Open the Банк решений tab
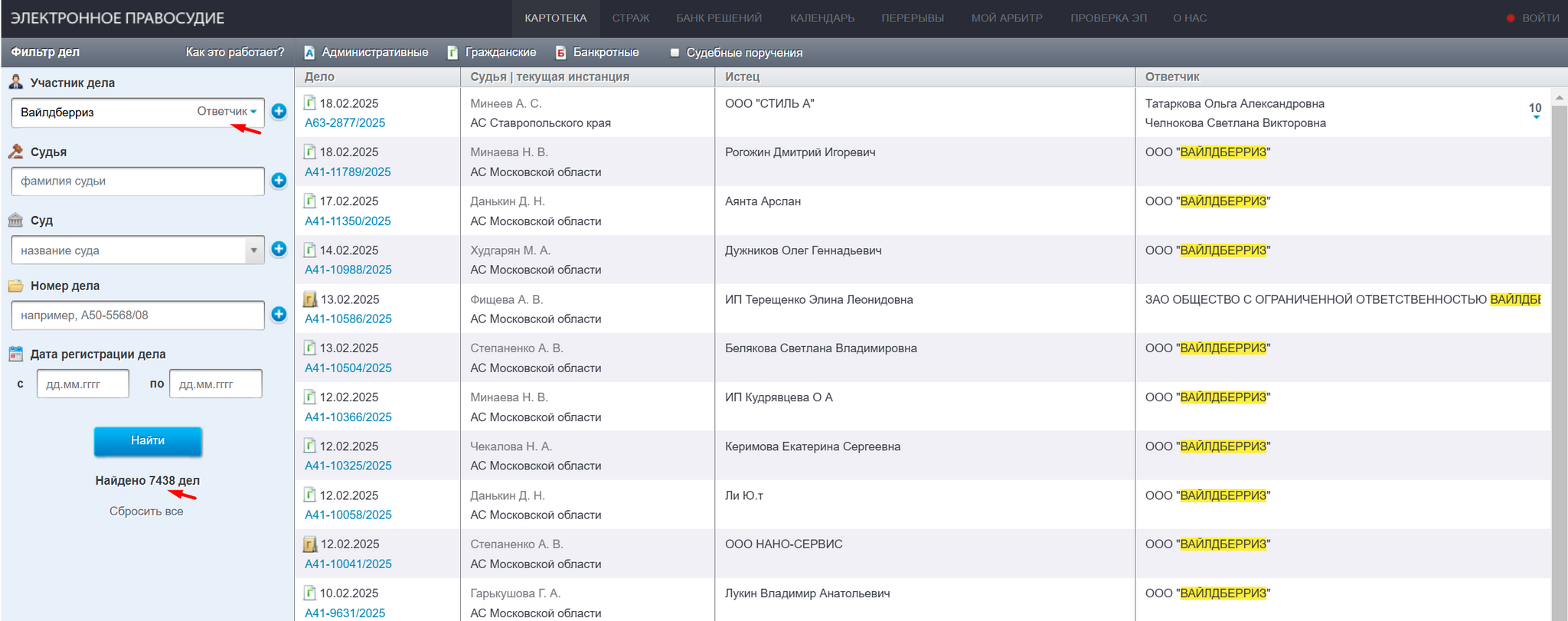Screen dimensions: 1568x621 719,18
